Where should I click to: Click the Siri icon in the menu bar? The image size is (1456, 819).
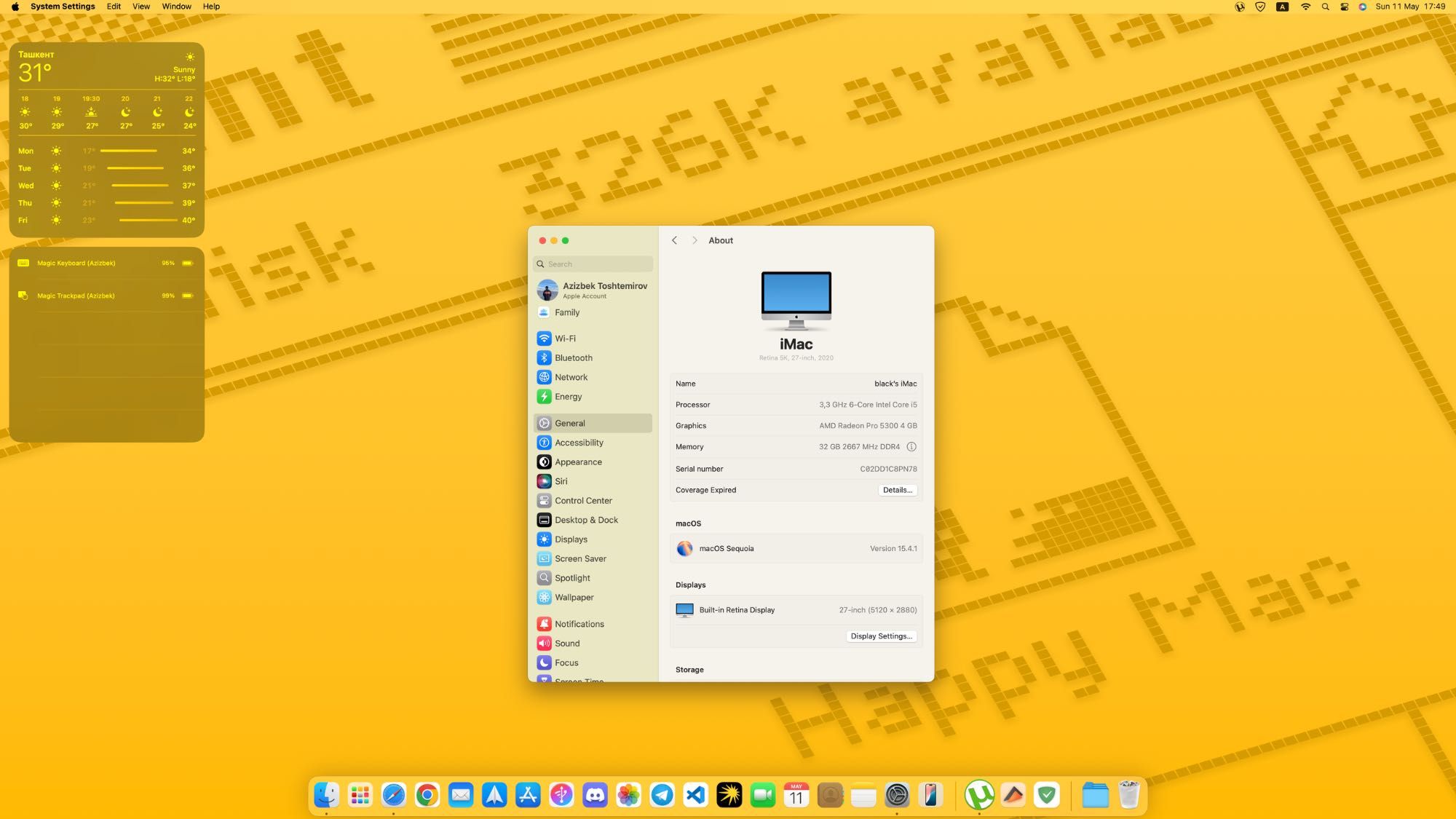(x=1362, y=7)
